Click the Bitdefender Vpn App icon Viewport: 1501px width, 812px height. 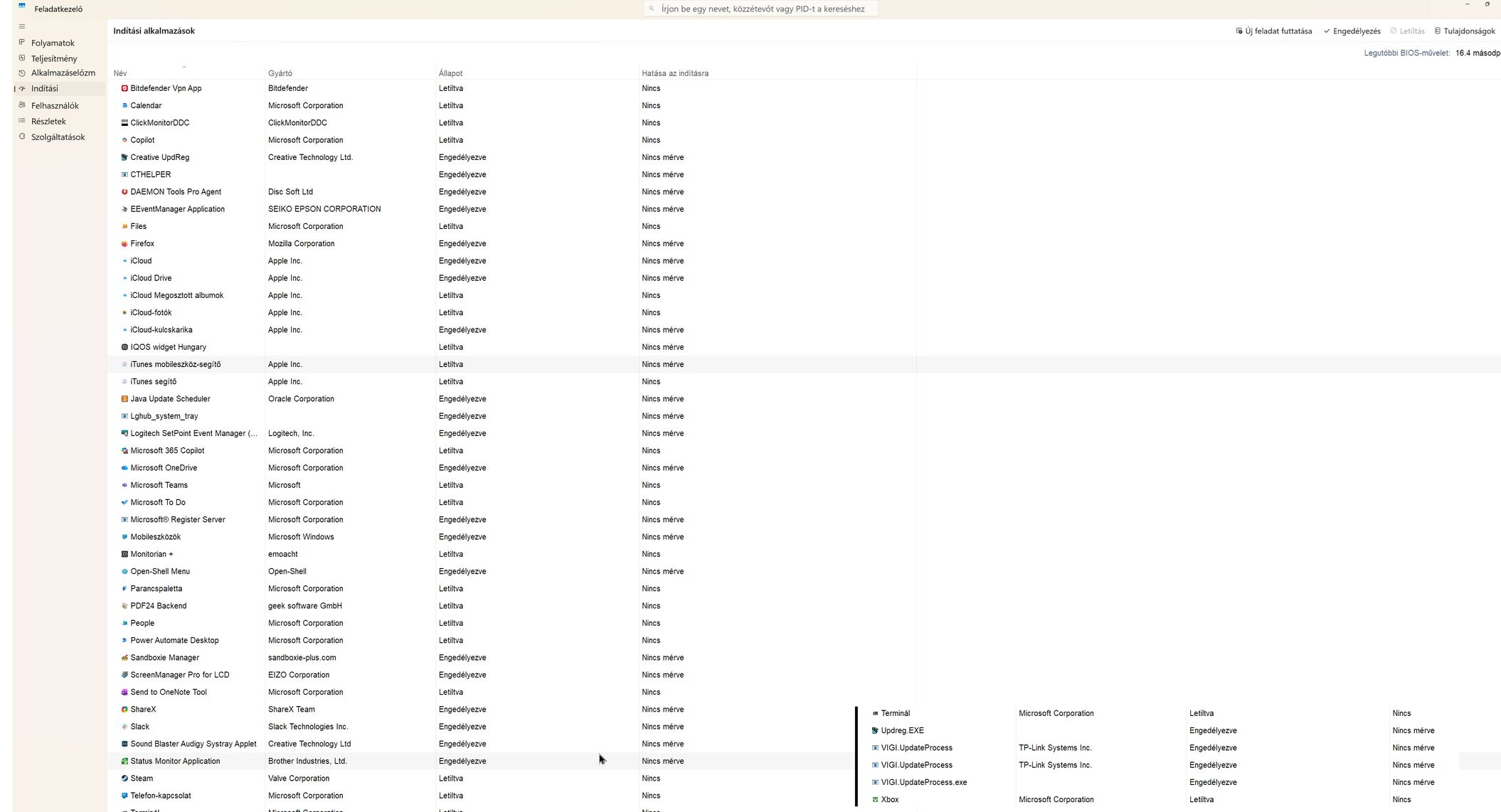[124, 89]
